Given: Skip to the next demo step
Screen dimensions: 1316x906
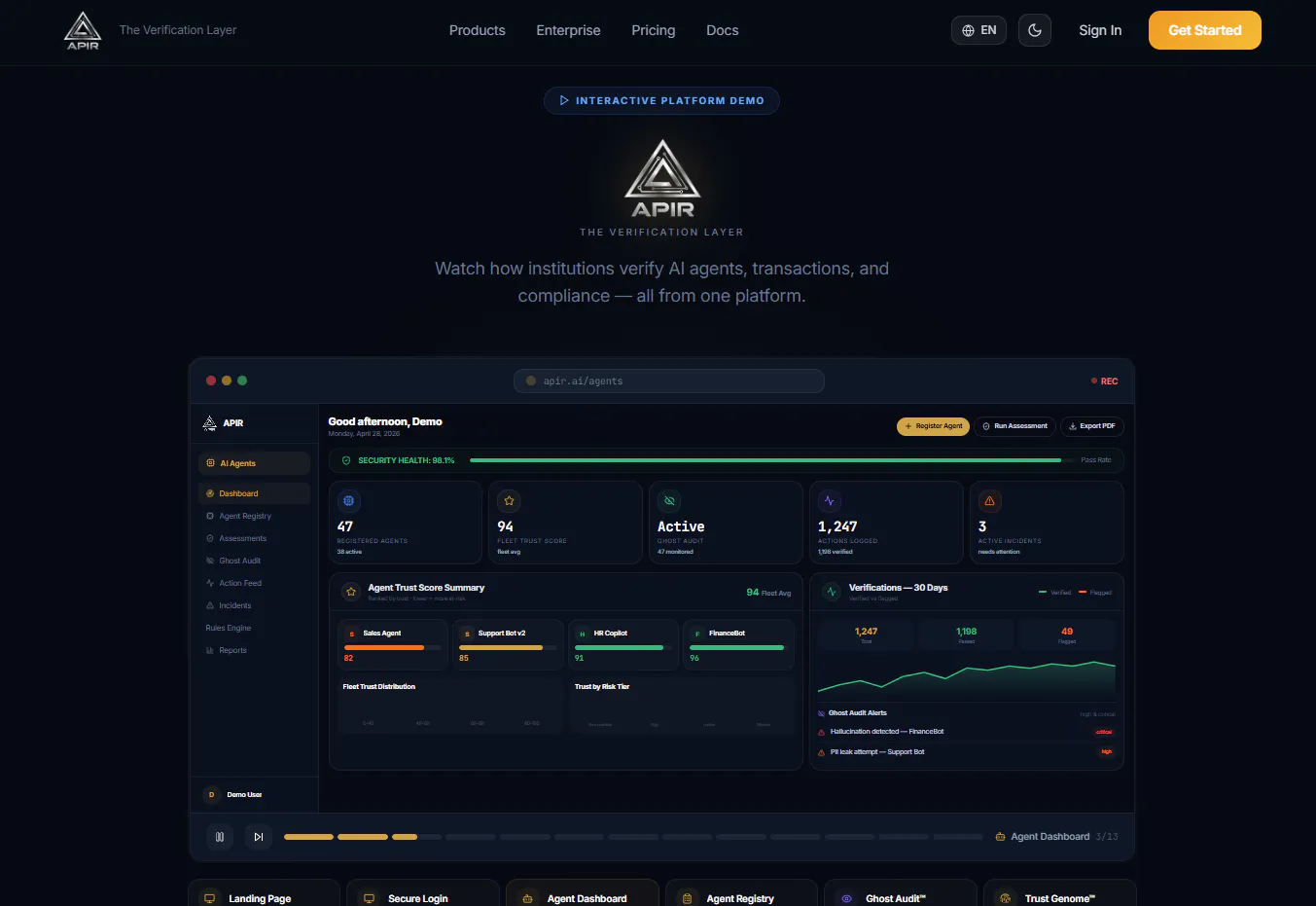Looking at the screenshot, I should point(258,837).
